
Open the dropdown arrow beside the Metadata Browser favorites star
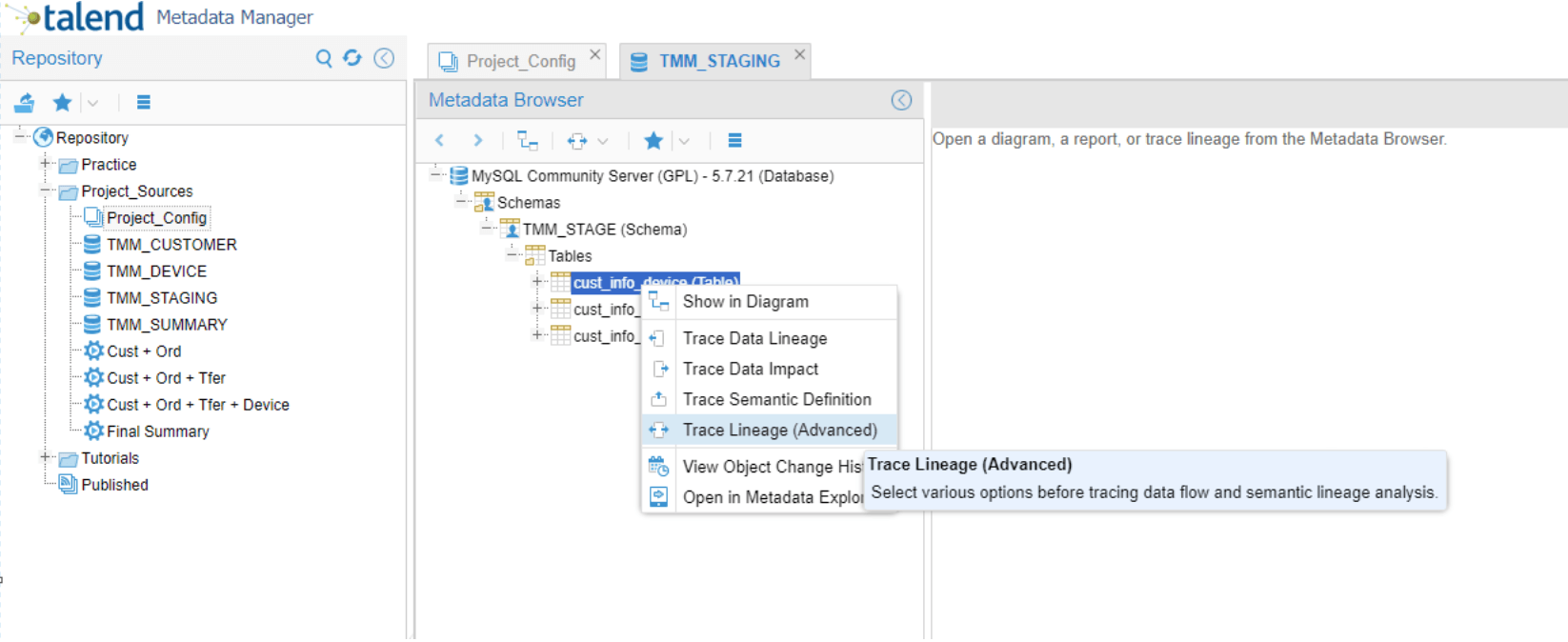pyautogui.click(x=684, y=141)
